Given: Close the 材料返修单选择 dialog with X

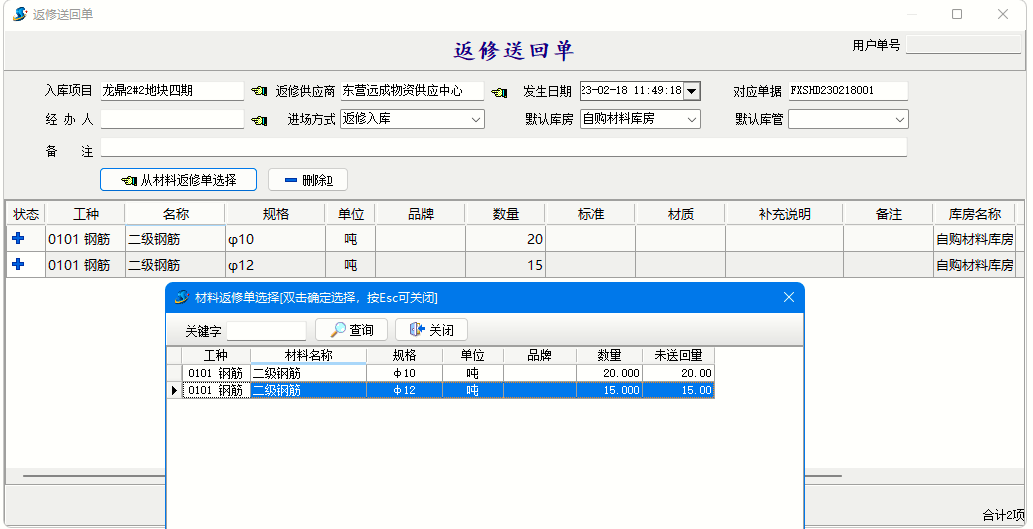Looking at the screenshot, I should click(788, 297).
